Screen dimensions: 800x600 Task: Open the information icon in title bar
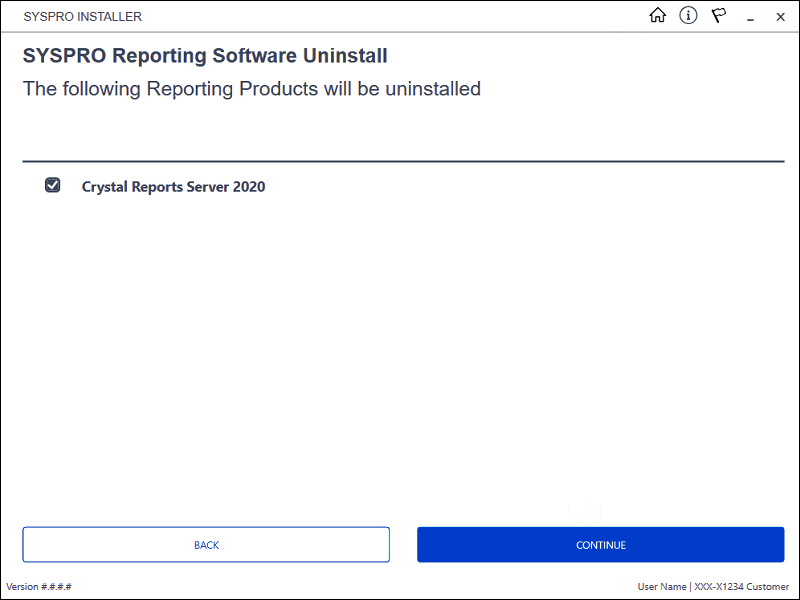click(688, 16)
